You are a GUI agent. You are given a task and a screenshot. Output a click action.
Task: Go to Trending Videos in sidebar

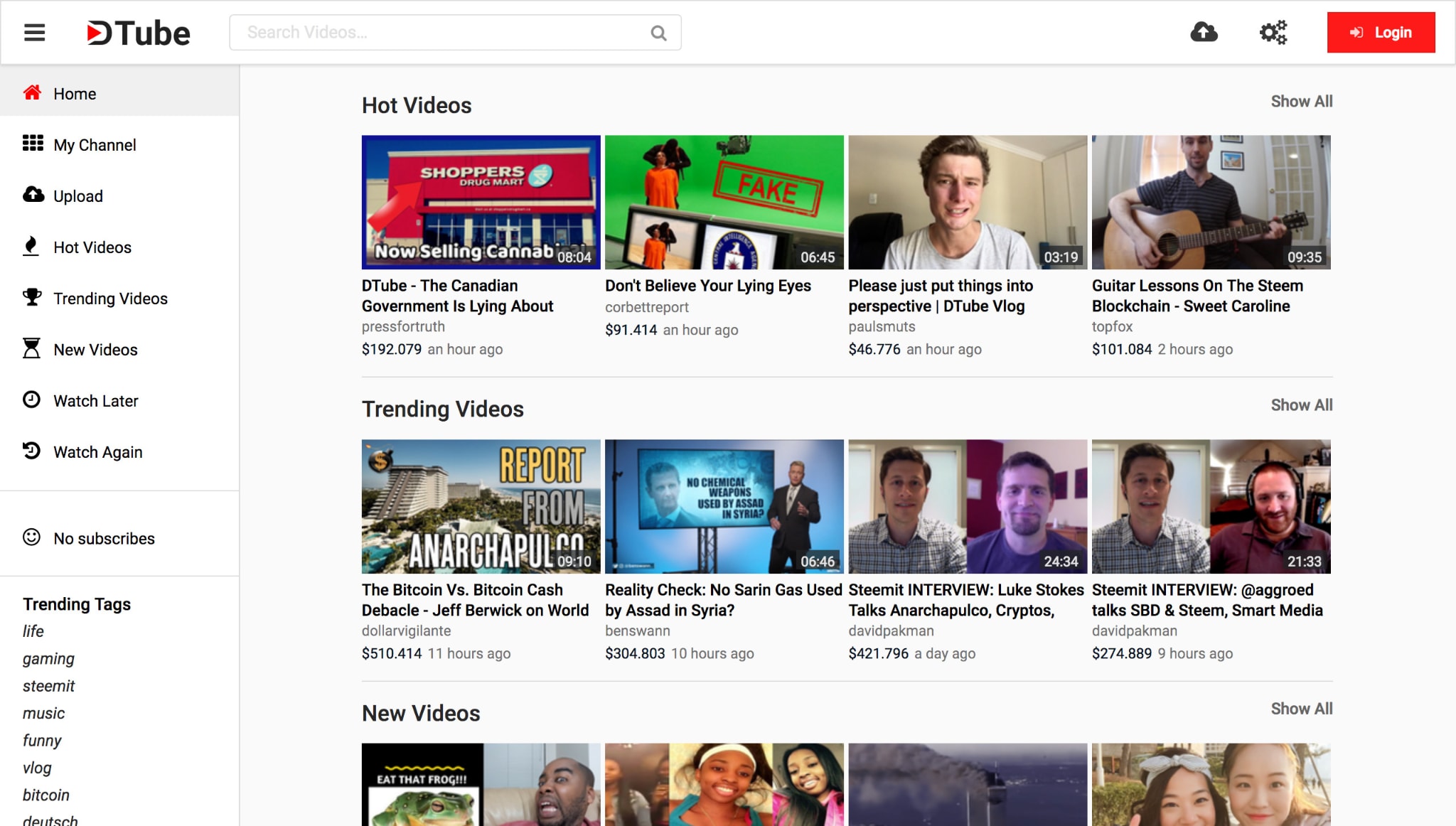(x=119, y=298)
